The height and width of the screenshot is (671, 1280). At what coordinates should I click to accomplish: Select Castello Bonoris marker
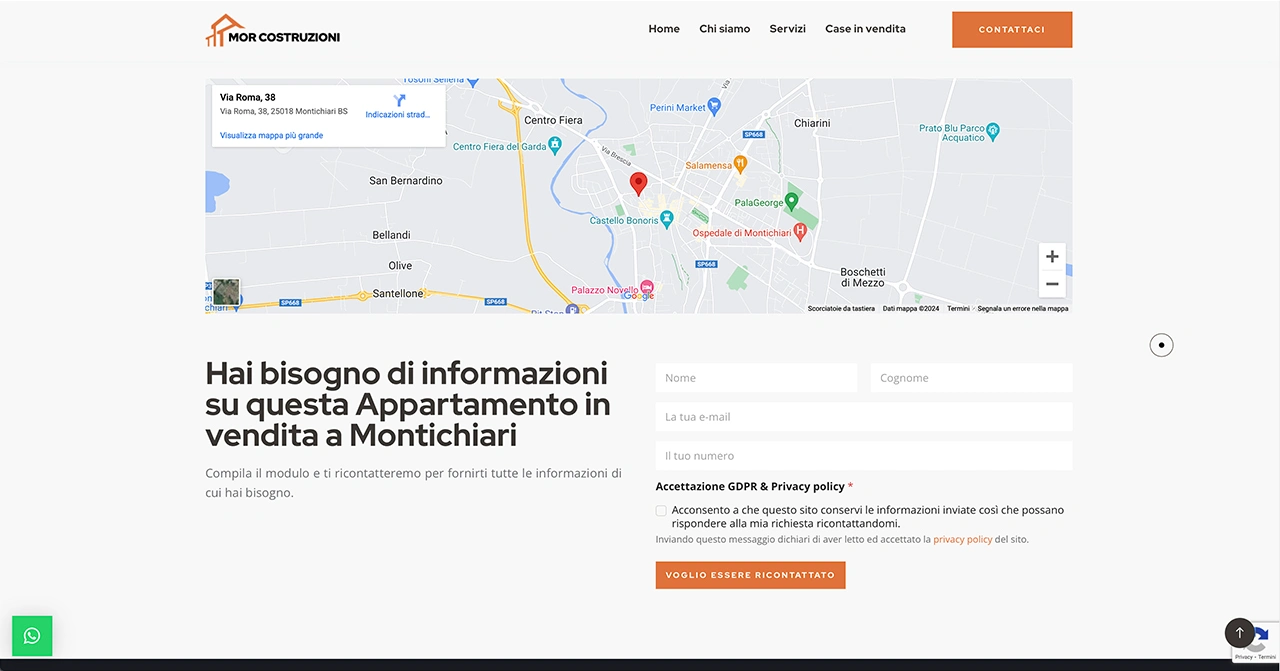click(667, 220)
